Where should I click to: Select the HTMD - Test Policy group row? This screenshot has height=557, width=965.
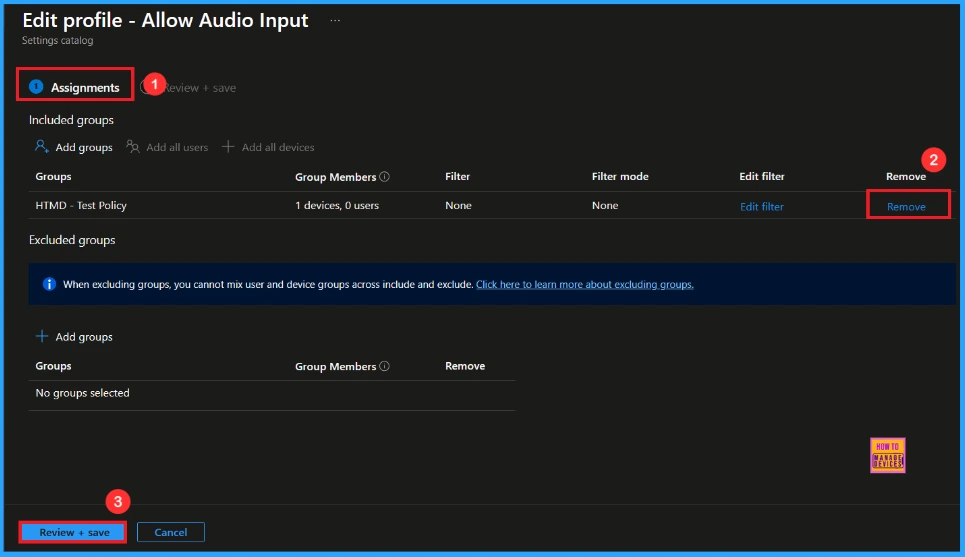81,206
